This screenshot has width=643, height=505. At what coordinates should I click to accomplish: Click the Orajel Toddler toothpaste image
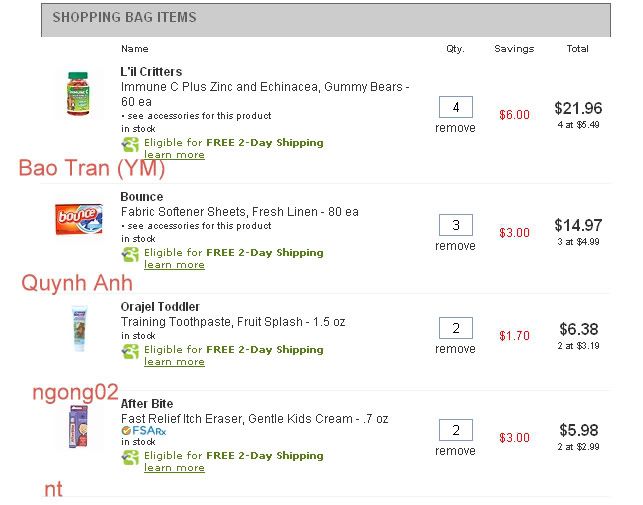[78, 328]
